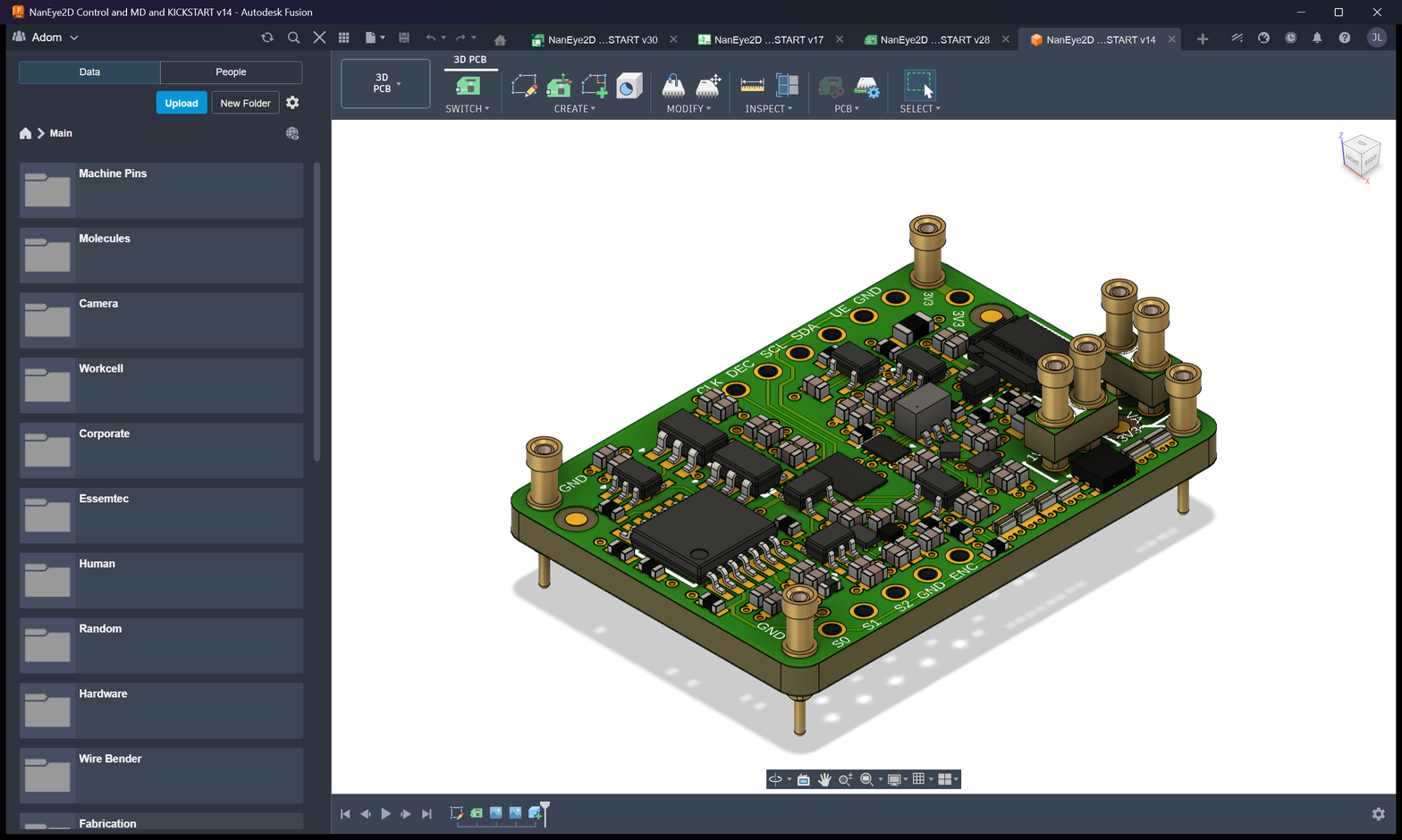The image size is (1402, 840).
Task: Open timeline settings gear at bottom right
Action: [1378, 814]
